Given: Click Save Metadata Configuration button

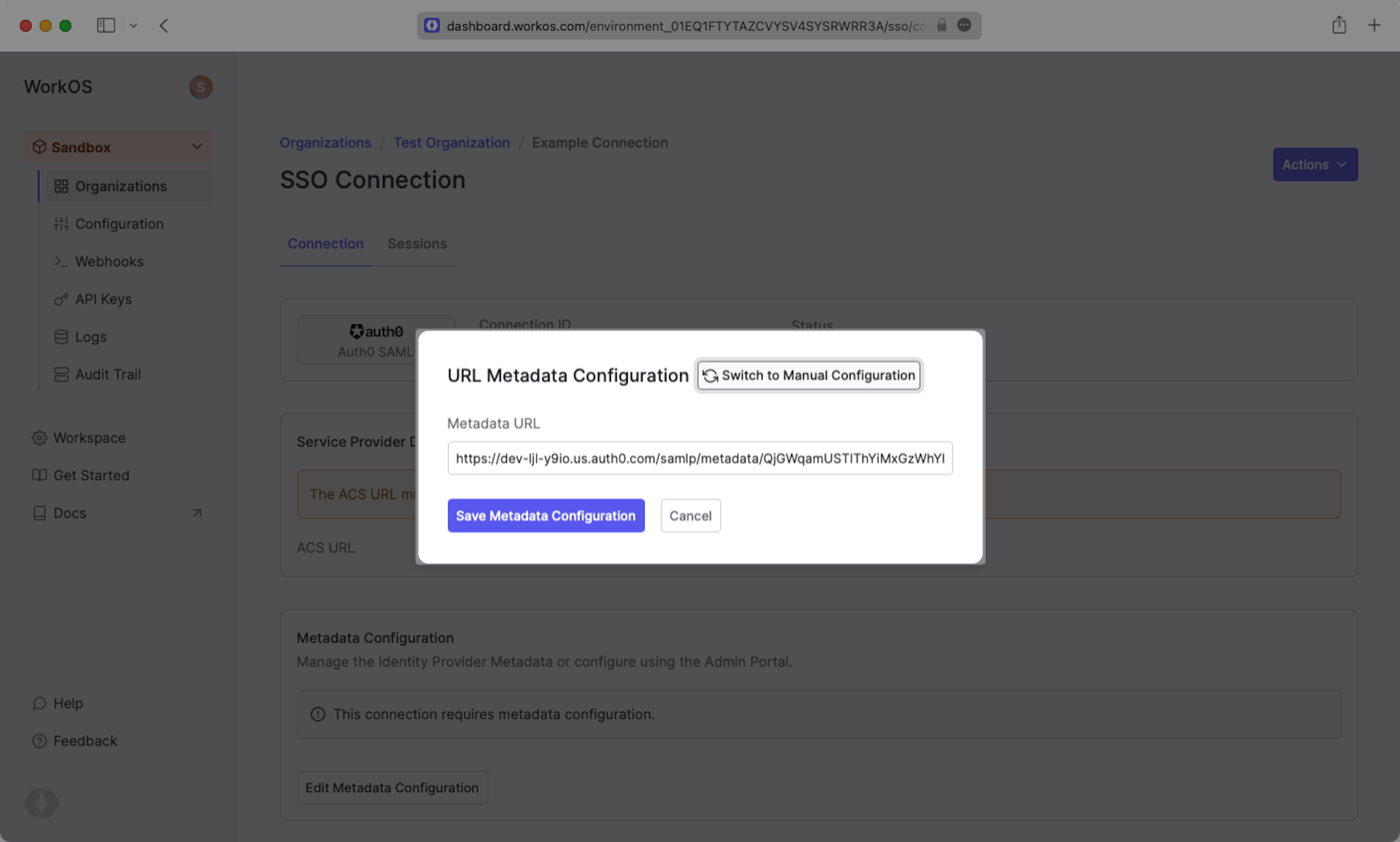Looking at the screenshot, I should coord(545,516).
